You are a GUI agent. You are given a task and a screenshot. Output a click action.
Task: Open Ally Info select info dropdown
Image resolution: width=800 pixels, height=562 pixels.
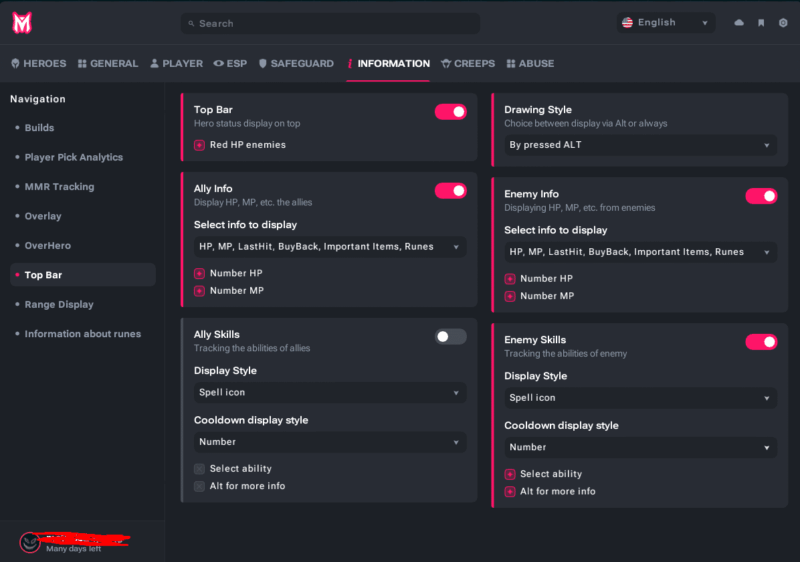tap(330, 247)
